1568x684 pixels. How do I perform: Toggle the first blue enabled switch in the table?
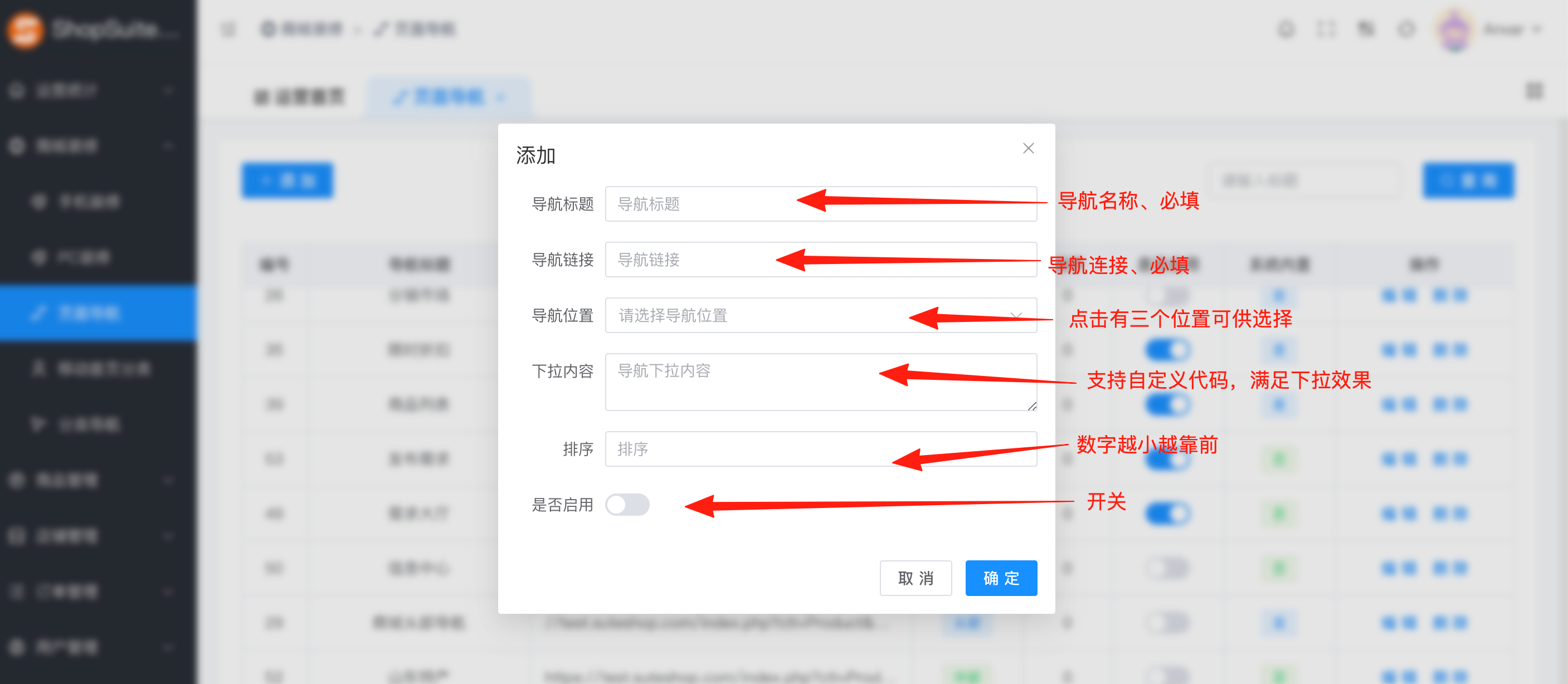[1167, 350]
